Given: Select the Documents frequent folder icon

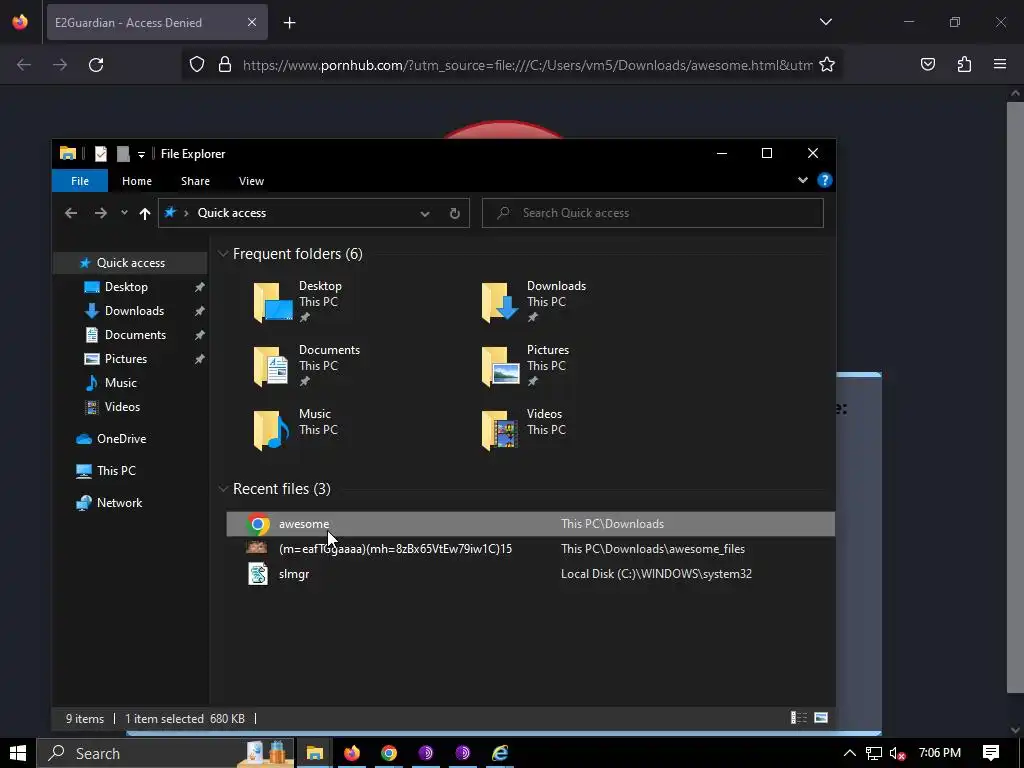Looking at the screenshot, I should click(x=271, y=366).
